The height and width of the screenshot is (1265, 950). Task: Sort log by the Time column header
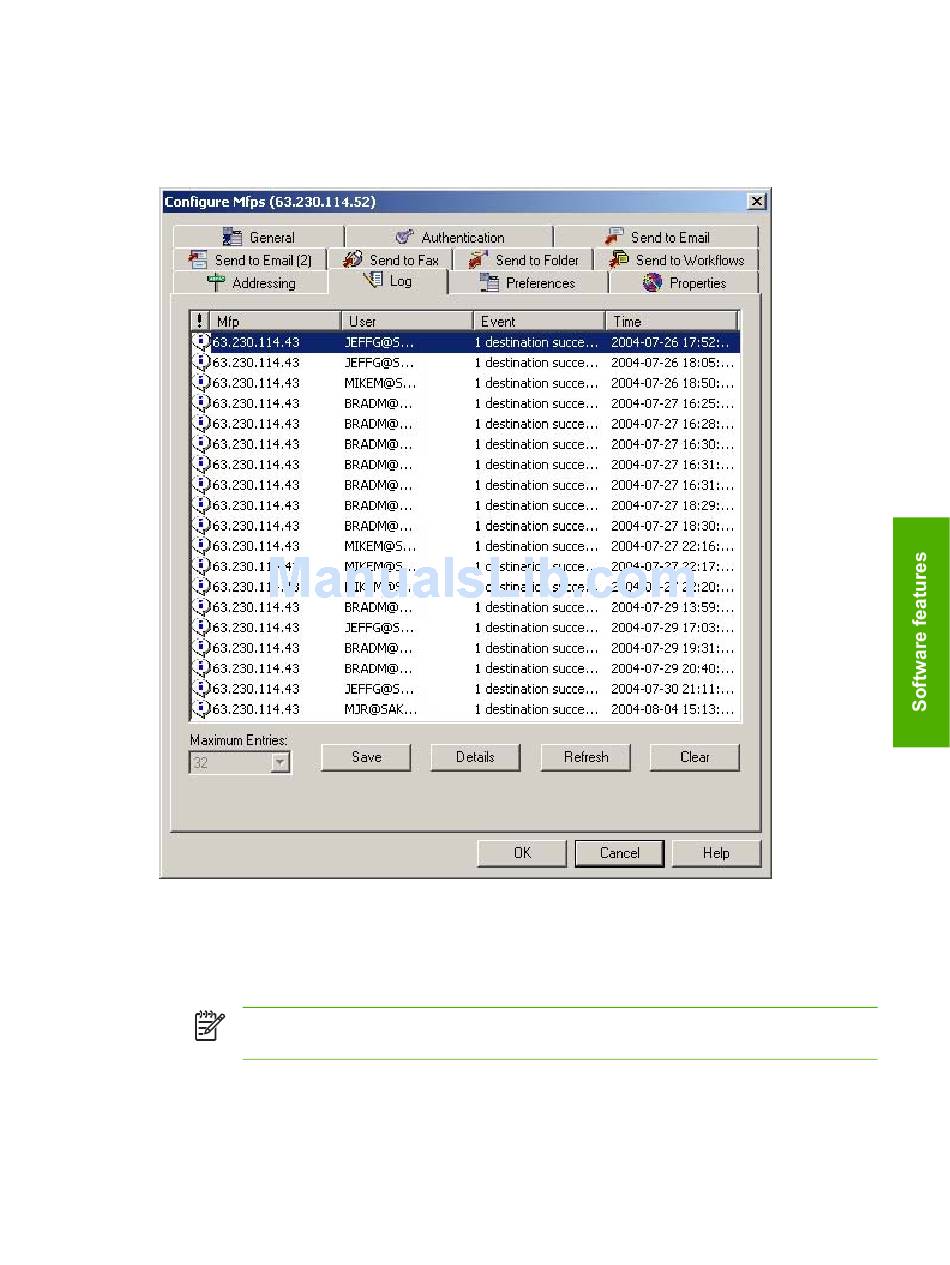pos(670,321)
